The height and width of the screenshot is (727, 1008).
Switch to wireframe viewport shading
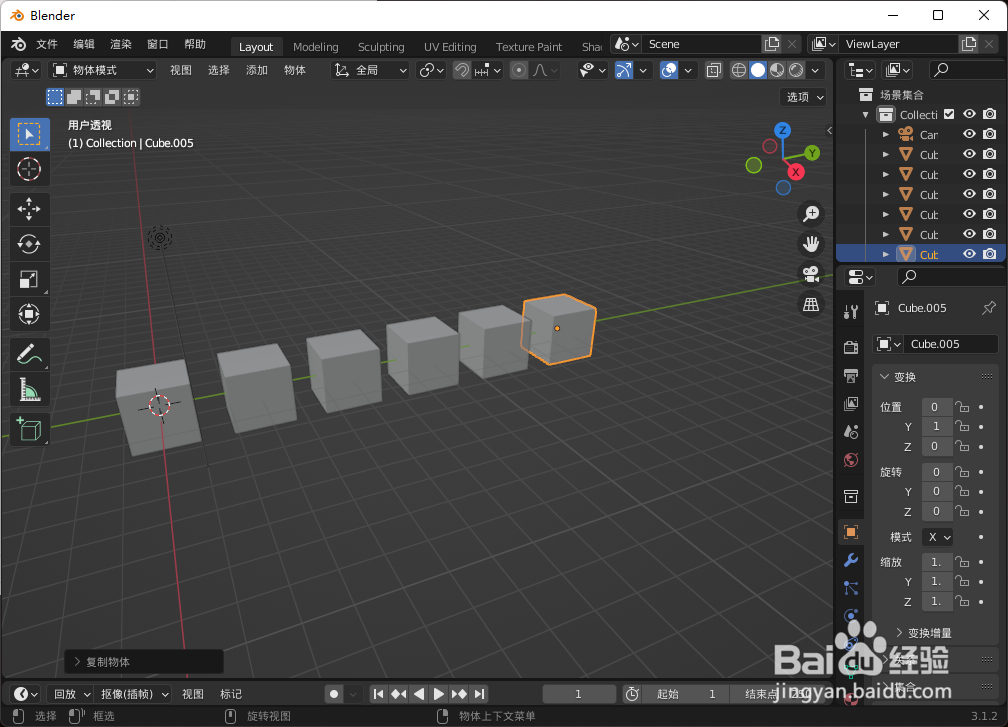click(739, 70)
